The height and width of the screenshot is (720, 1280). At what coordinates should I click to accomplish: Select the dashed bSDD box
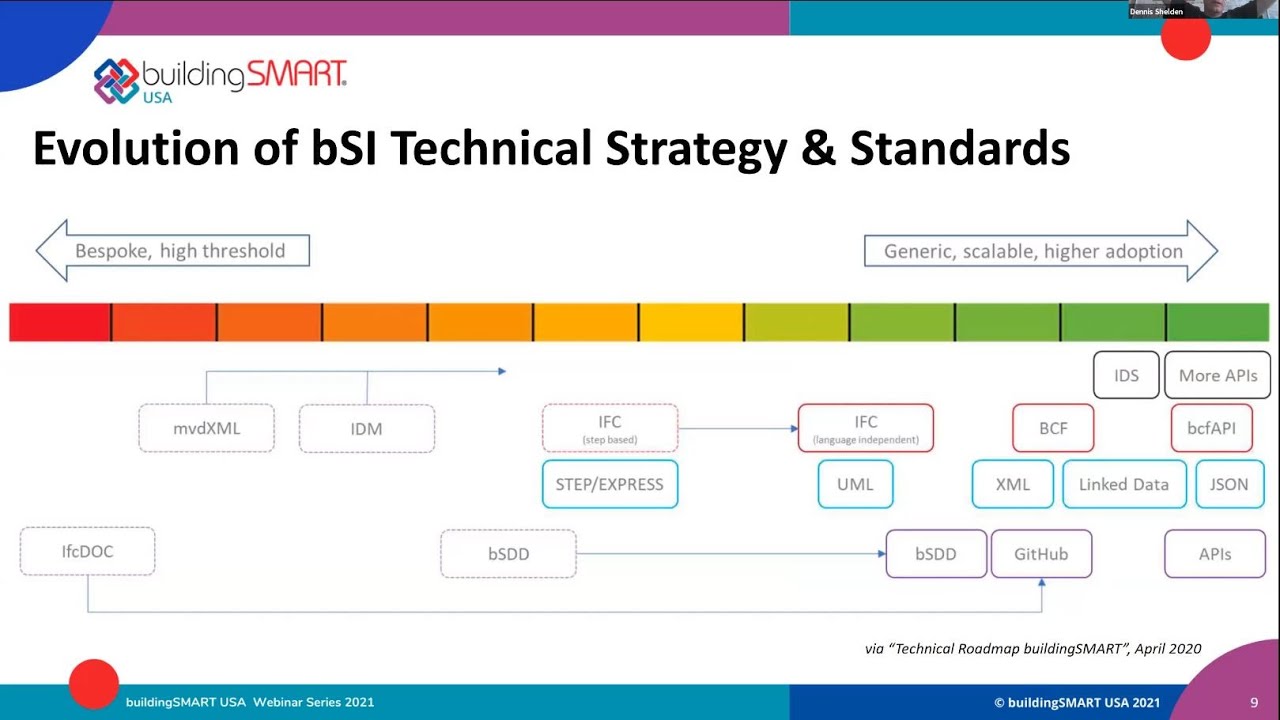tap(508, 554)
